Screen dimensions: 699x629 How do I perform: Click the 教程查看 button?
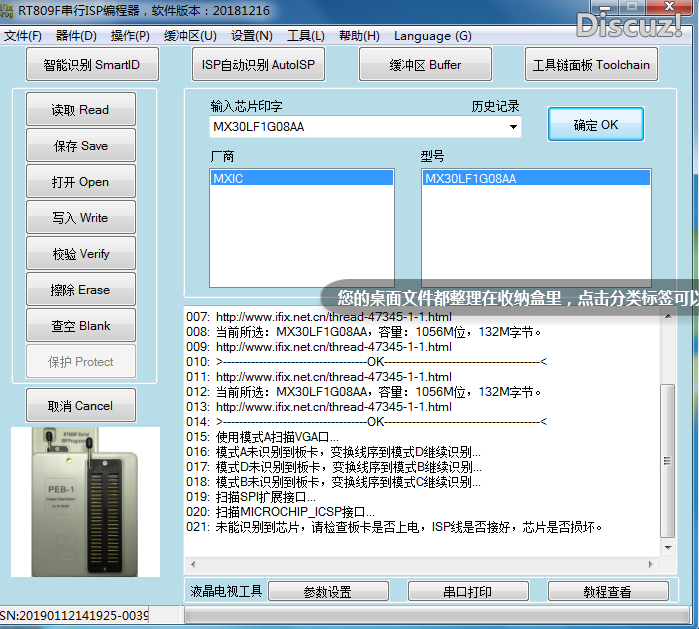coord(608,592)
